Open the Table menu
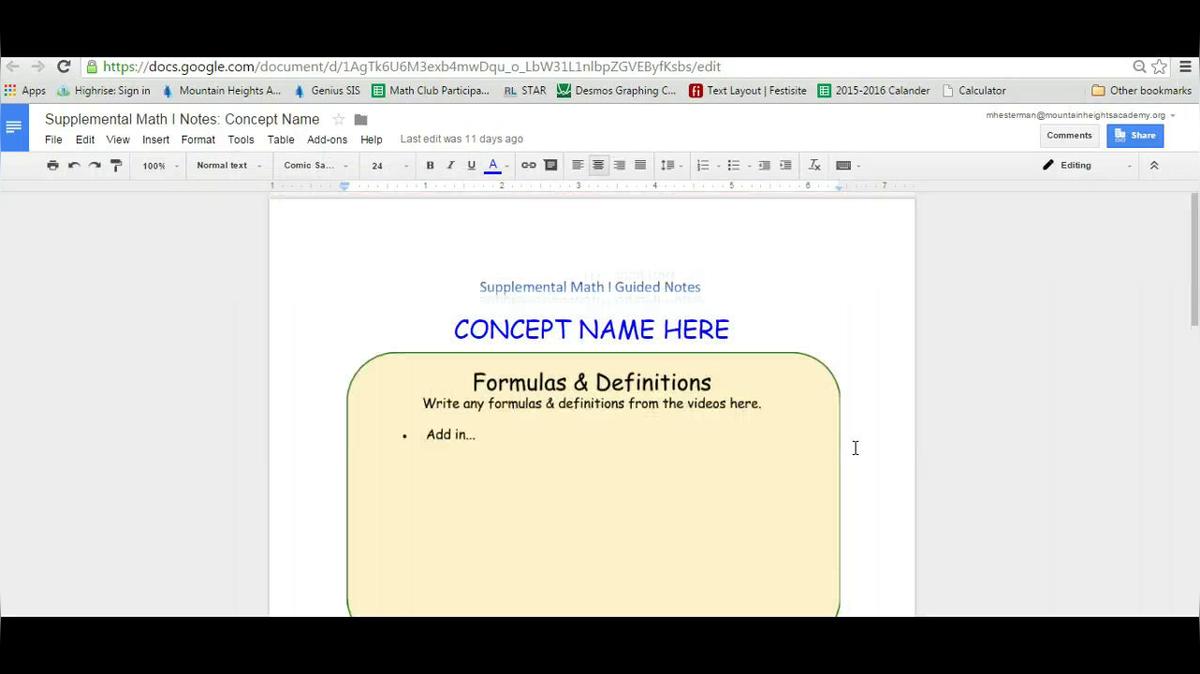 pyautogui.click(x=281, y=140)
